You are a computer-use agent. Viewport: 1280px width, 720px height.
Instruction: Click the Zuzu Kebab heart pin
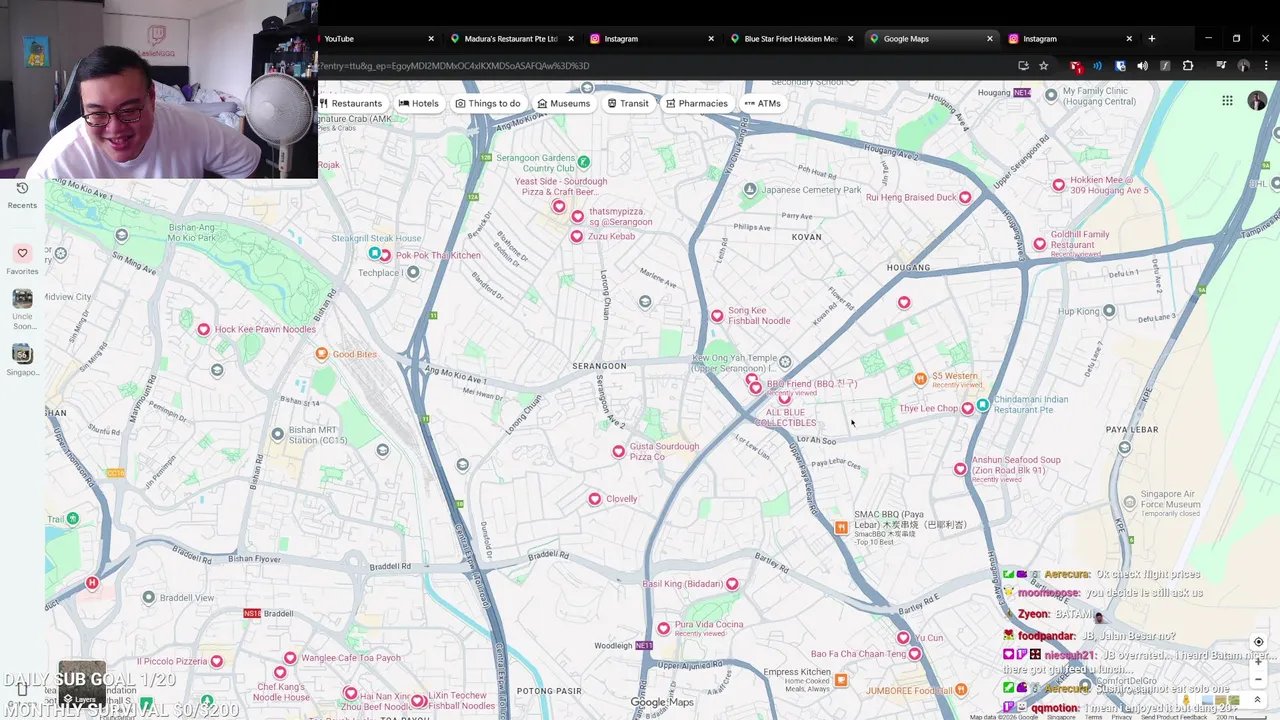(x=576, y=236)
